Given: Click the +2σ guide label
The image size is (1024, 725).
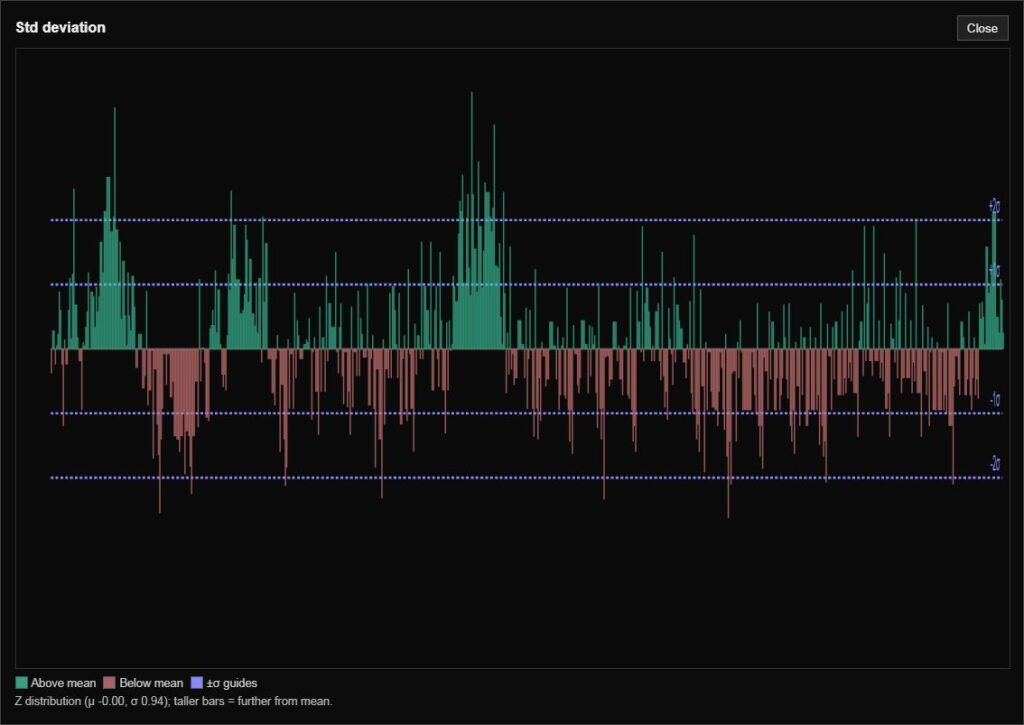Looking at the screenshot, I should click(x=994, y=207).
